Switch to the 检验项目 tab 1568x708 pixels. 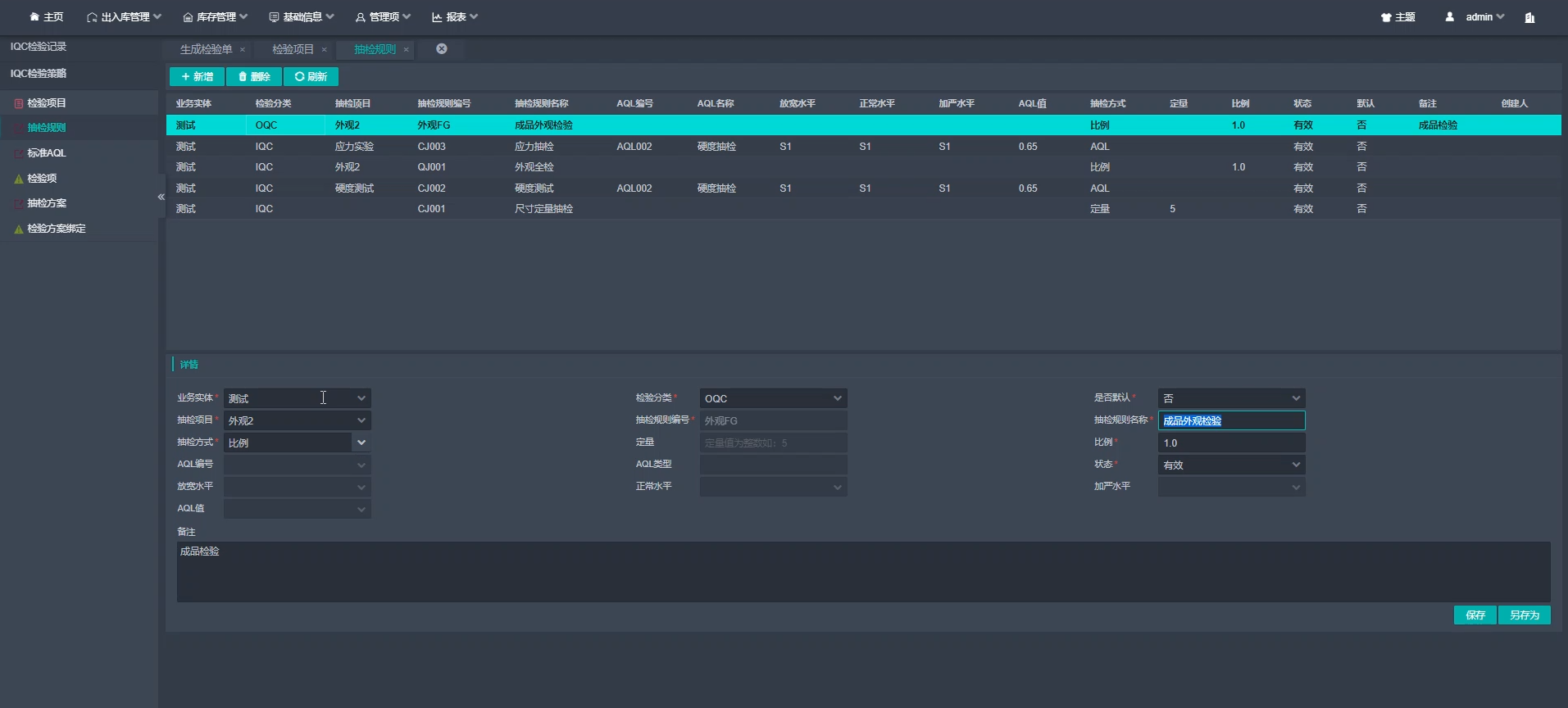293,50
